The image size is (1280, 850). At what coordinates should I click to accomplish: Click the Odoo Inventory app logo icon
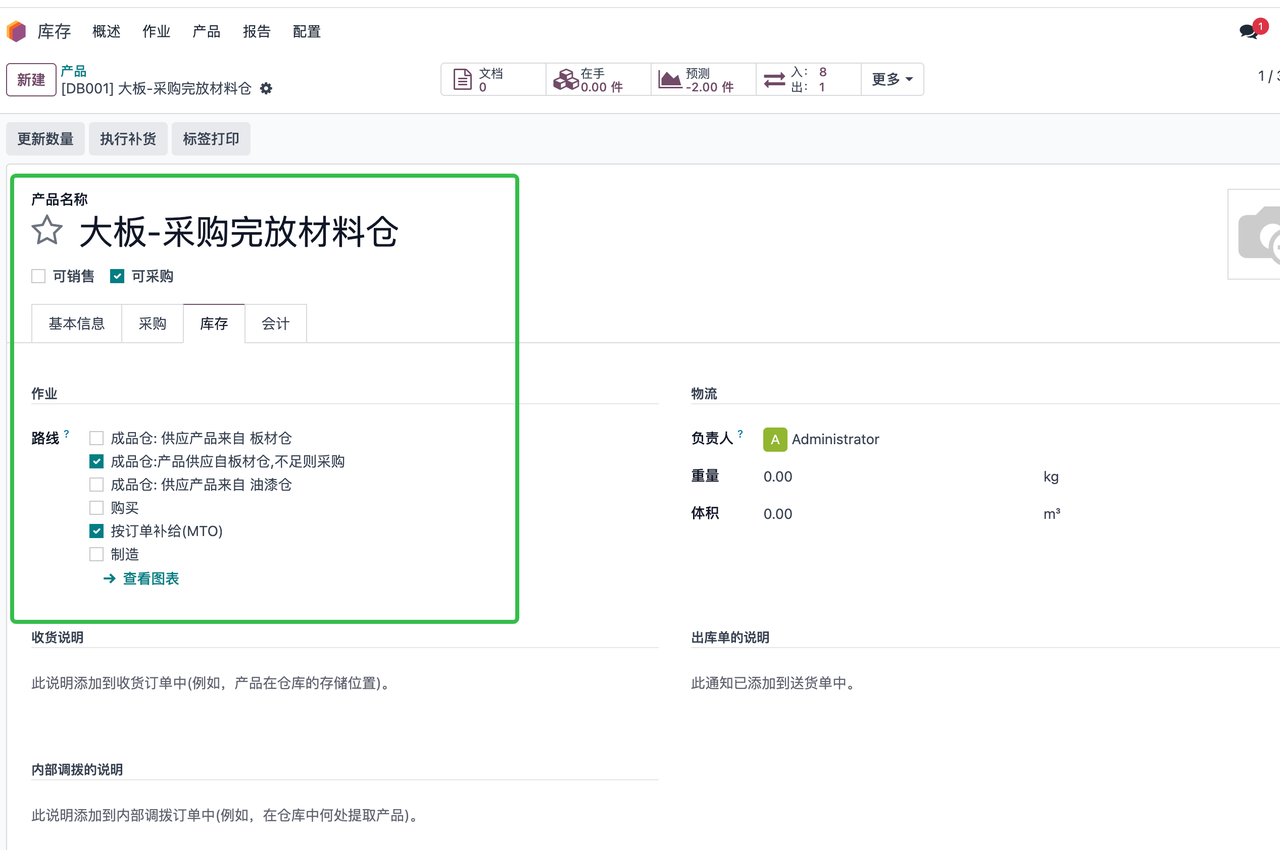pyautogui.click(x=16, y=31)
